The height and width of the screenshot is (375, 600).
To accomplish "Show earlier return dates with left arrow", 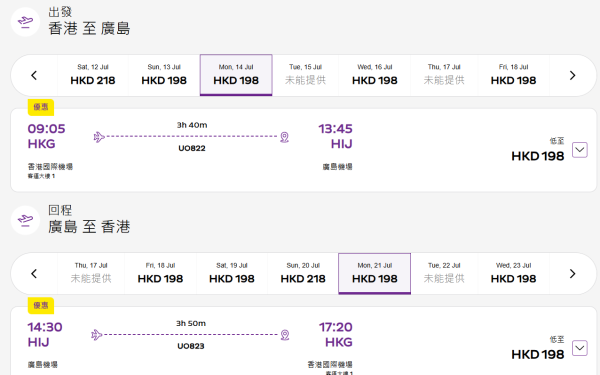I will (x=34, y=274).
